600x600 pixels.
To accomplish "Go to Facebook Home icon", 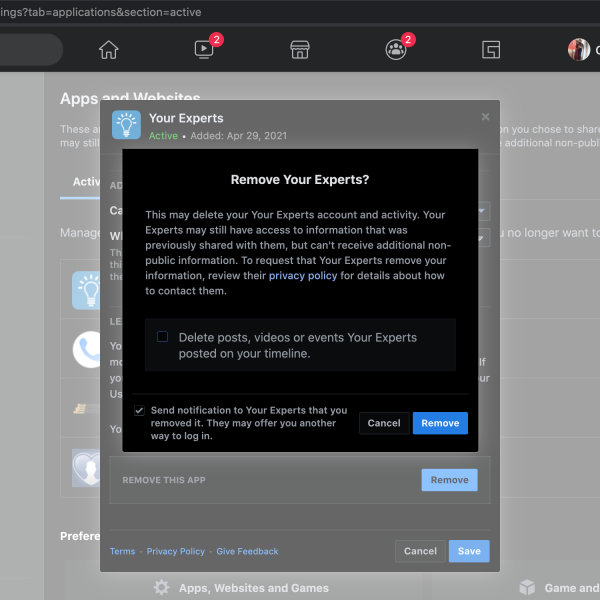I will [109, 50].
